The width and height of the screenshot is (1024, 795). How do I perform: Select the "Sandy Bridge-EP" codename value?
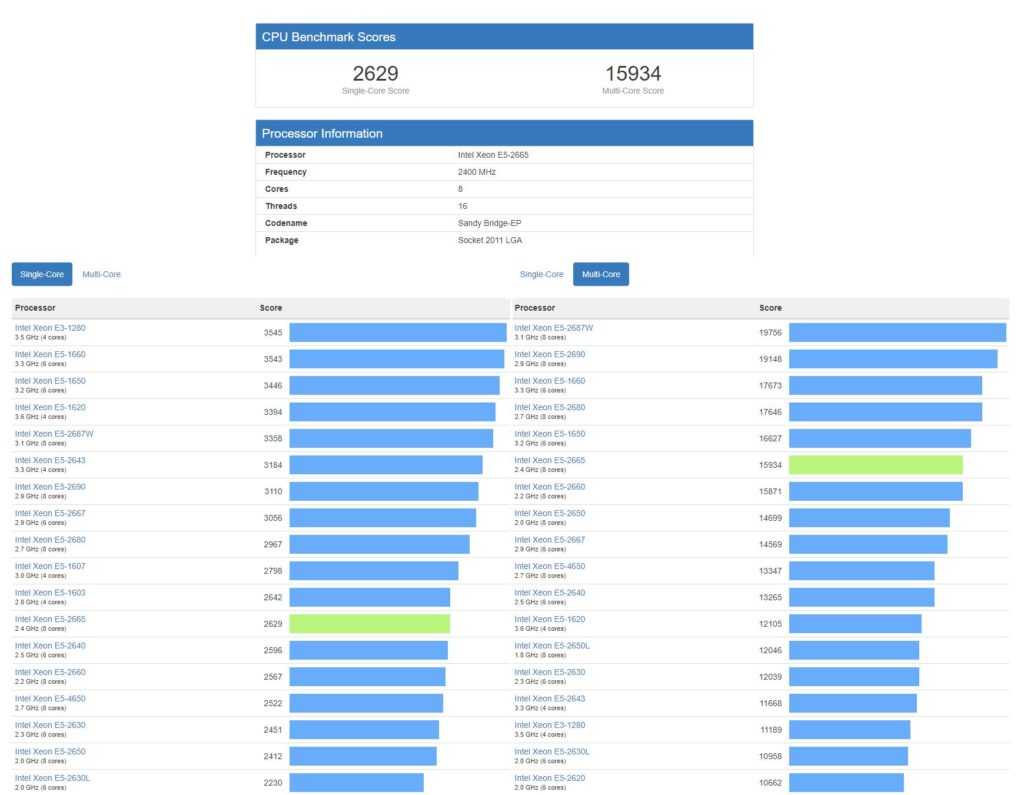[489, 223]
